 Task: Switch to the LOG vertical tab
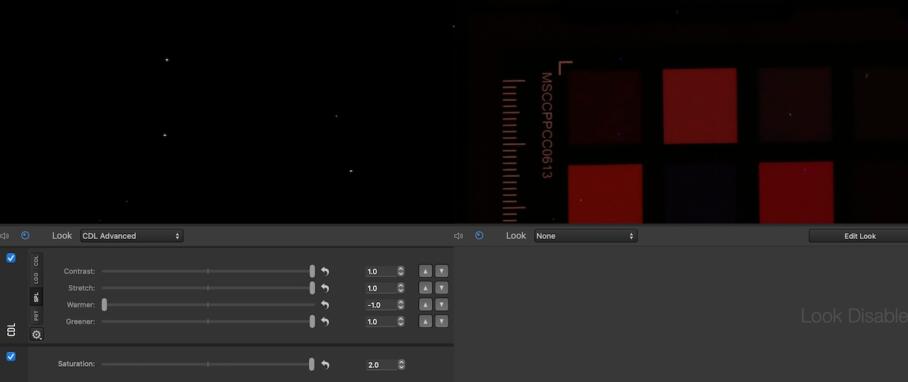point(36,278)
